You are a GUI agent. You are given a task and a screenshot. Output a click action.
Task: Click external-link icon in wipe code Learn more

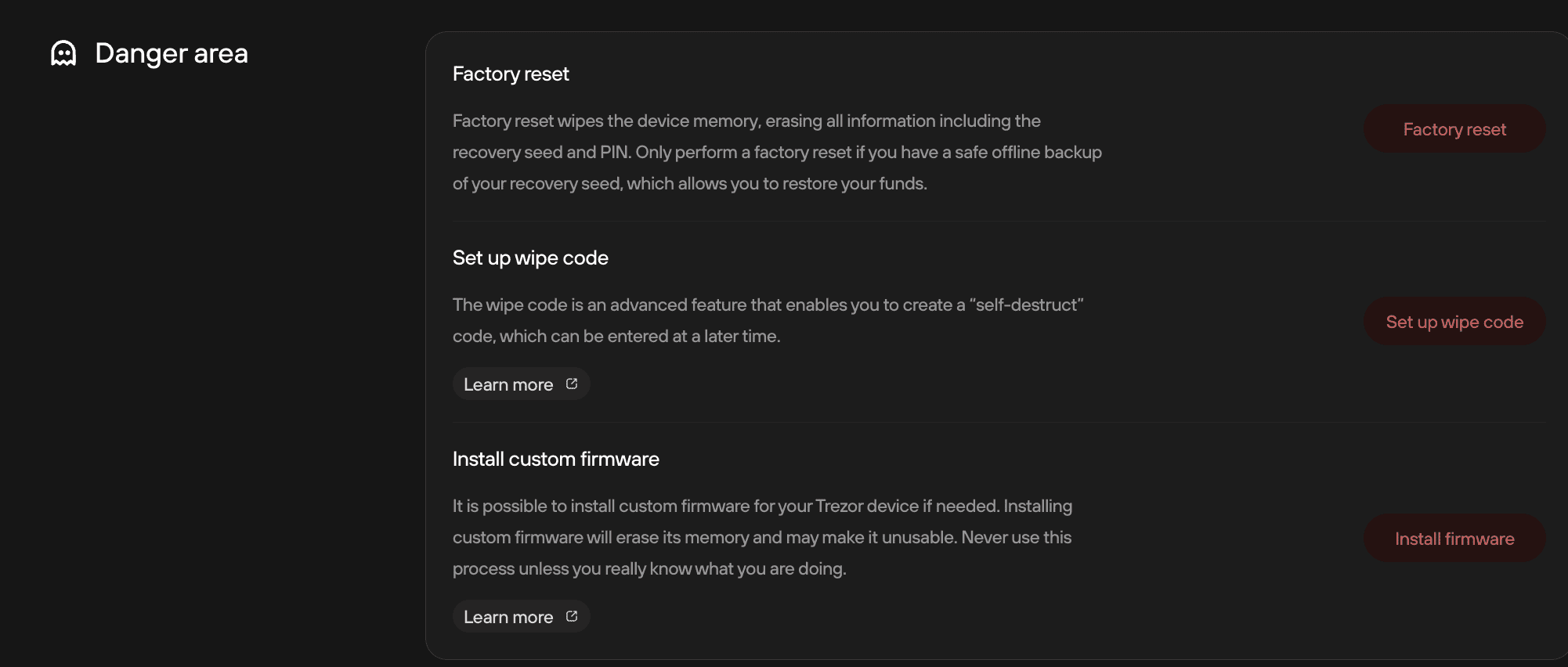click(572, 384)
